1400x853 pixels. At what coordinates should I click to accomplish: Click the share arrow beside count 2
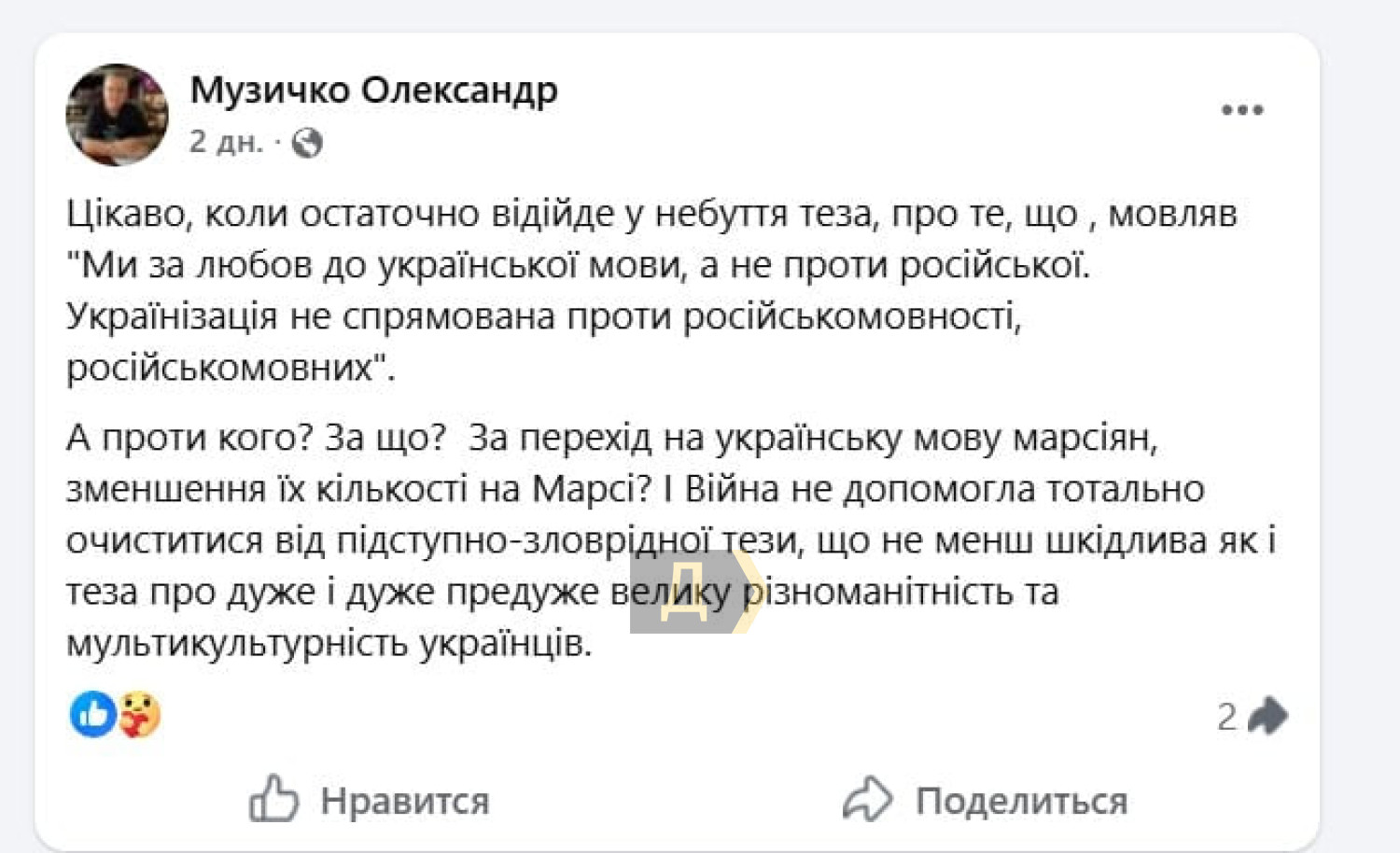click(1267, 716)
